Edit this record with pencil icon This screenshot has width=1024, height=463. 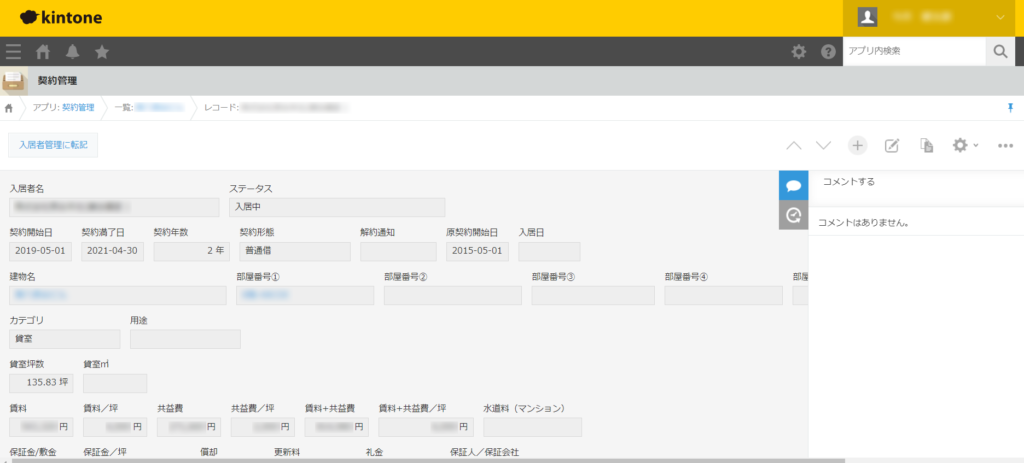pyautogui.click(x=892, y=146)
